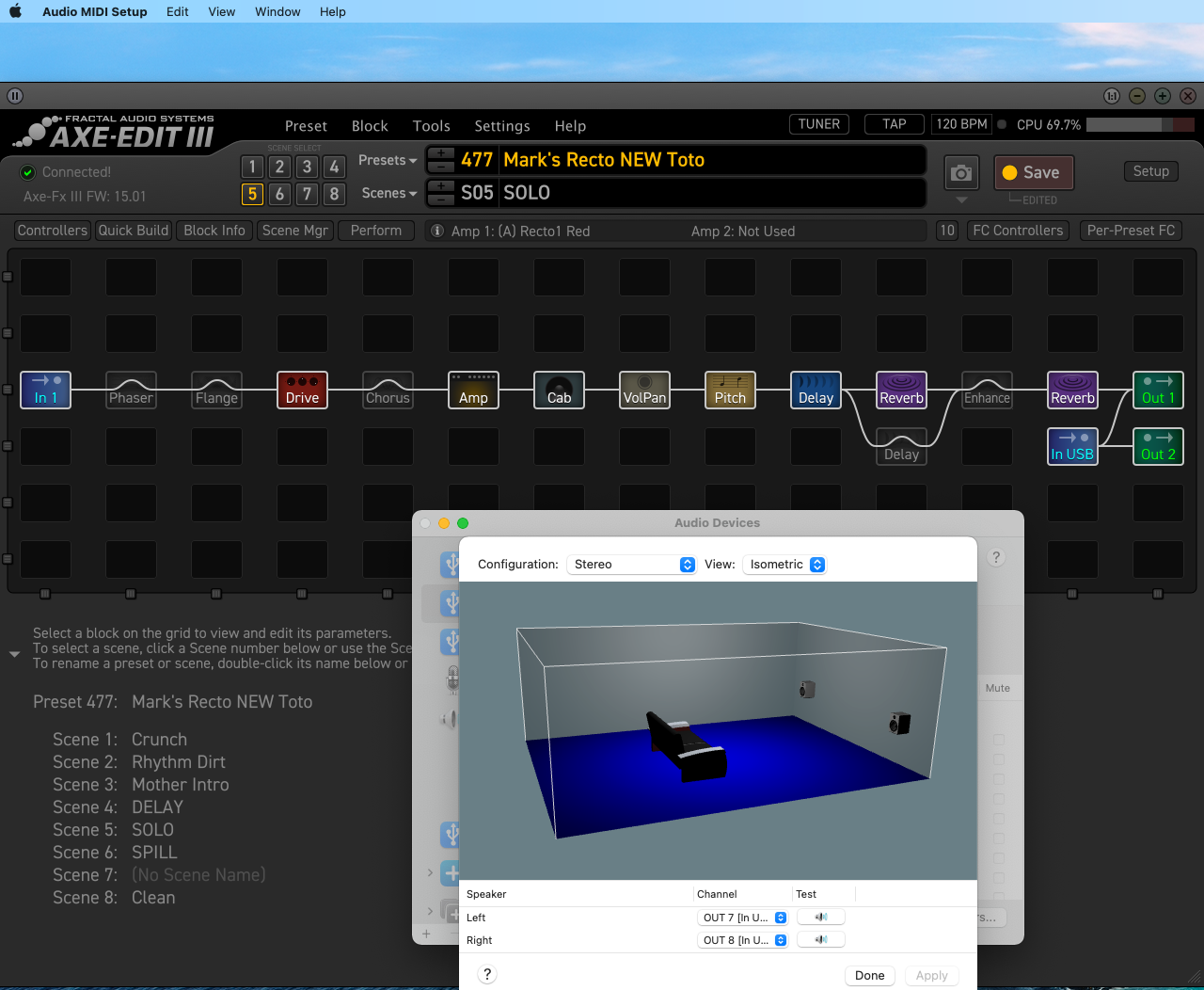
Task: Select highlighted scene 5 button
Action: coord(252,194)
